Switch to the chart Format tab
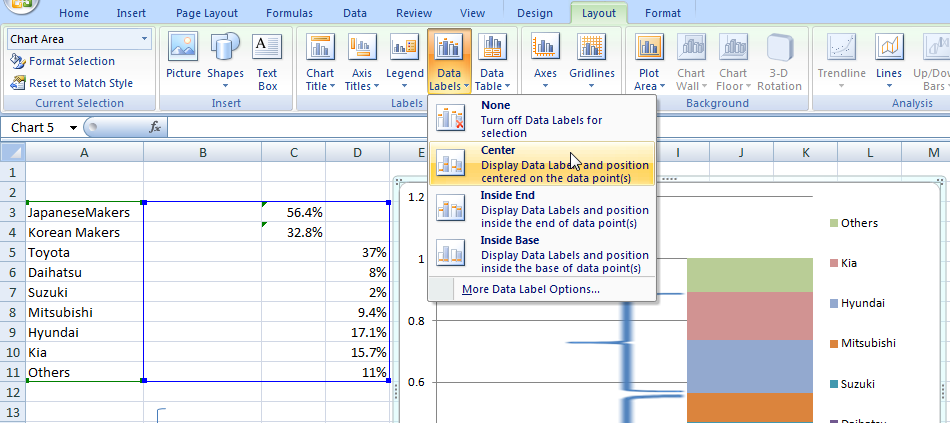 [x=662, y=13]
